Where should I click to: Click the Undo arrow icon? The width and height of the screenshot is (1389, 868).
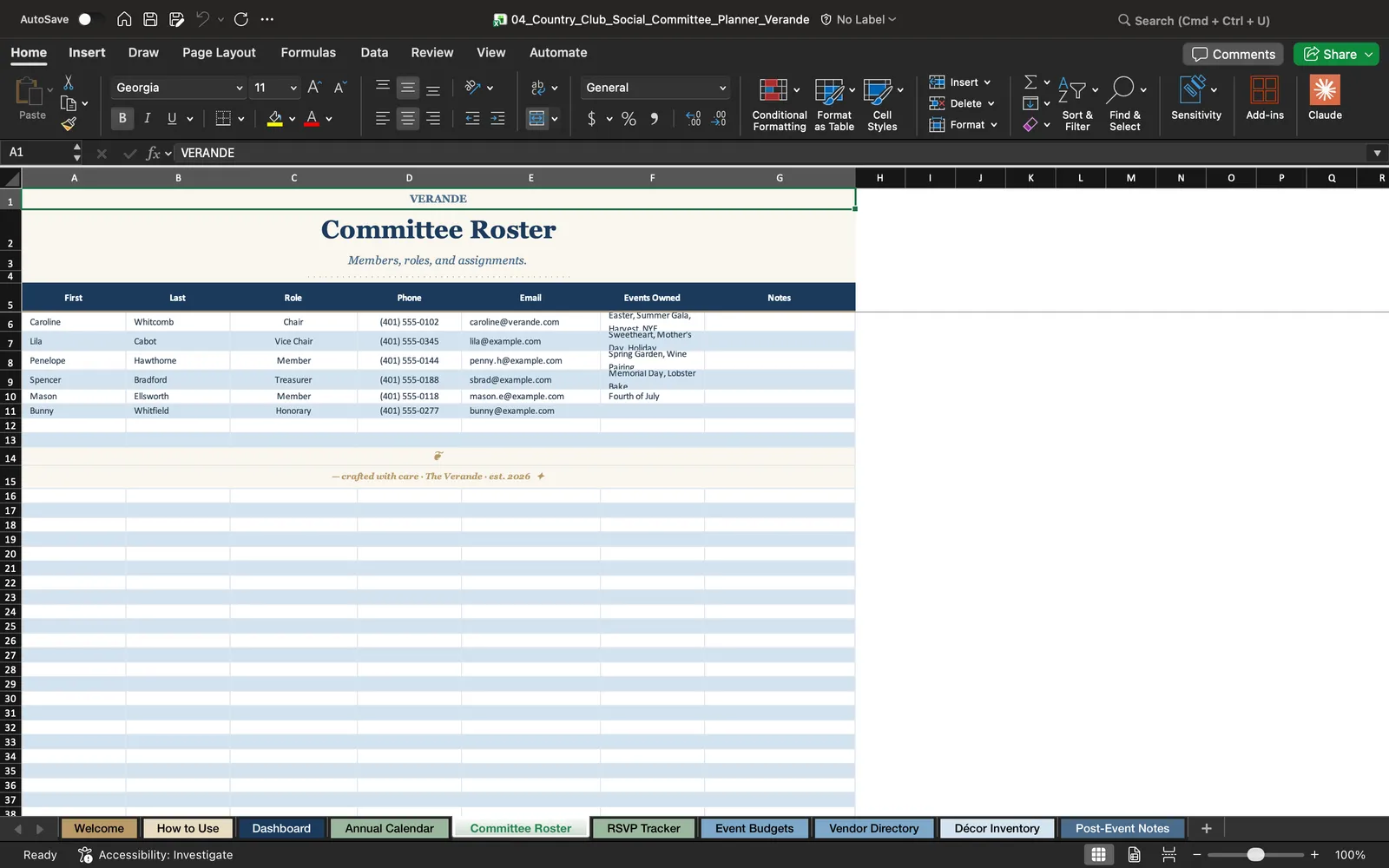202,19
